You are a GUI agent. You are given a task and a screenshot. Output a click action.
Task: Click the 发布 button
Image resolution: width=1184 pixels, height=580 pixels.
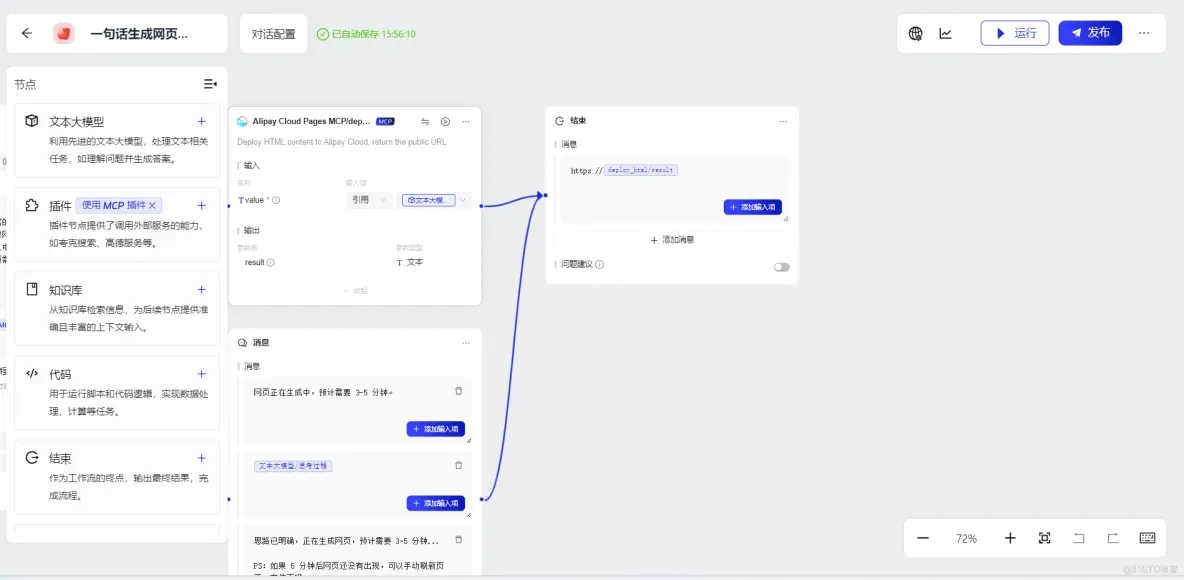(x=1090, y=33)
